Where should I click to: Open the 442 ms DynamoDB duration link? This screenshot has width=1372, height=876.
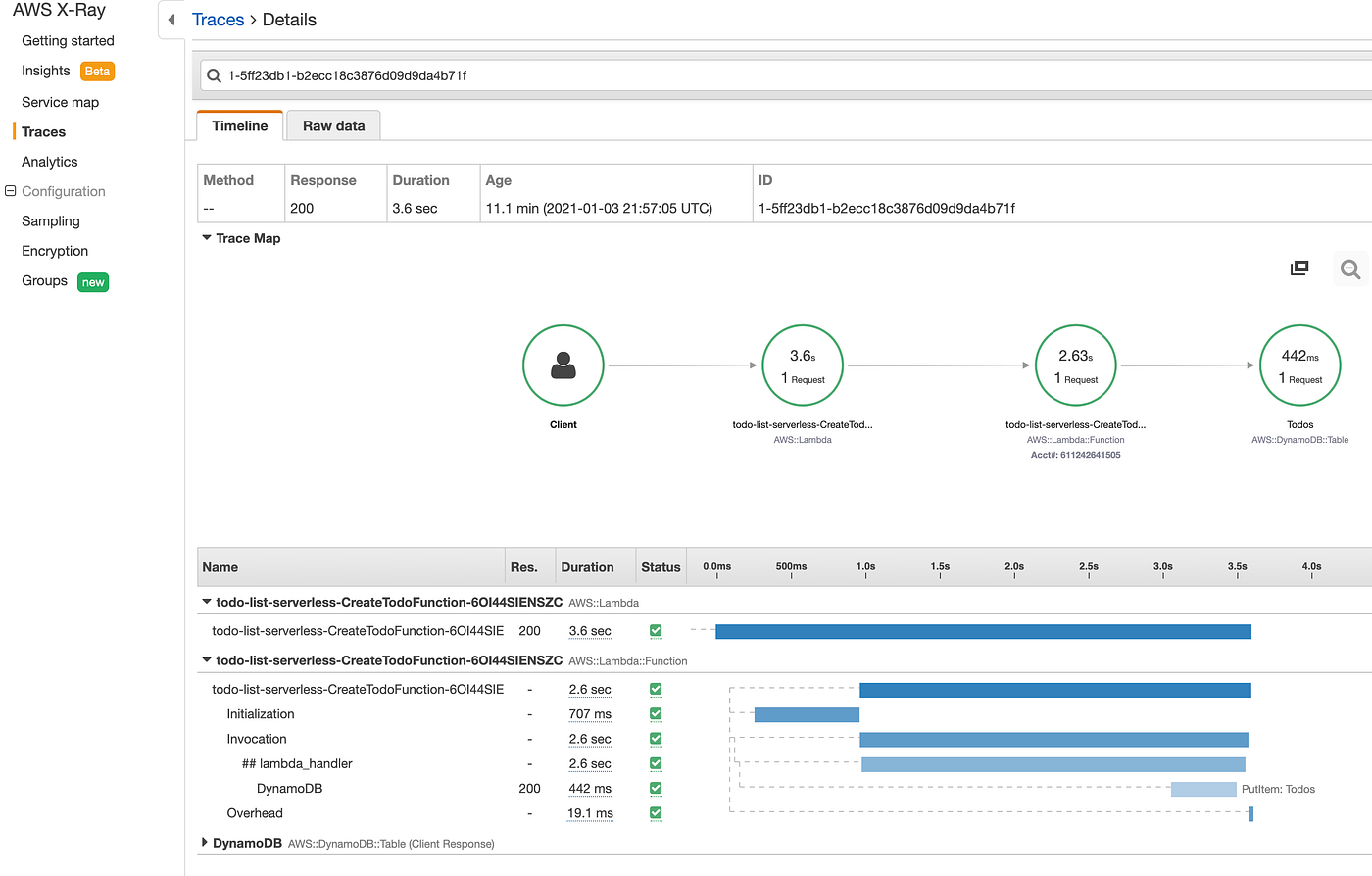(x=589, y=788)
